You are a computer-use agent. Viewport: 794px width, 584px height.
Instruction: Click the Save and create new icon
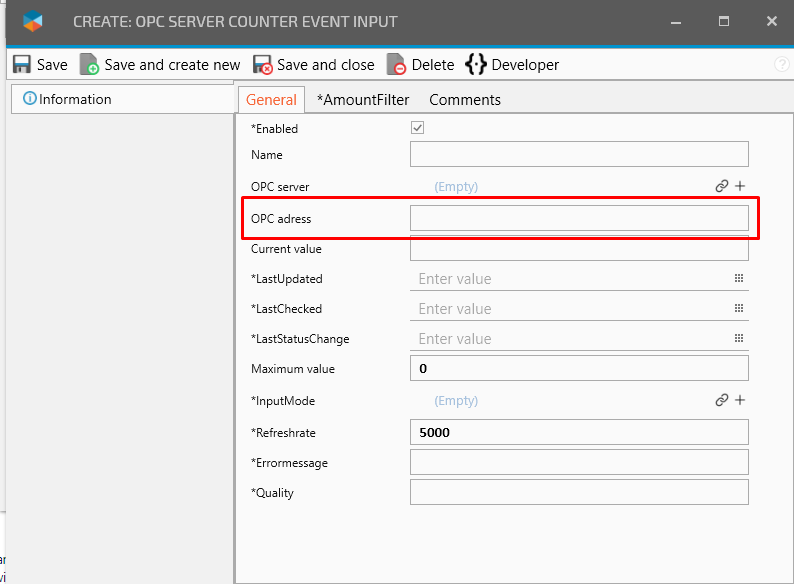89,65
